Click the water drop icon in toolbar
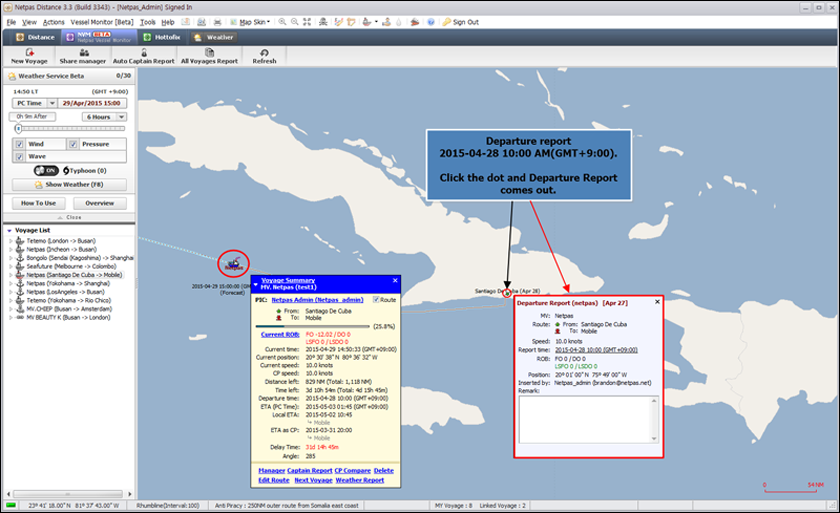Image resolution: width=840 pixels, height=513 pixels. point(399,22)
